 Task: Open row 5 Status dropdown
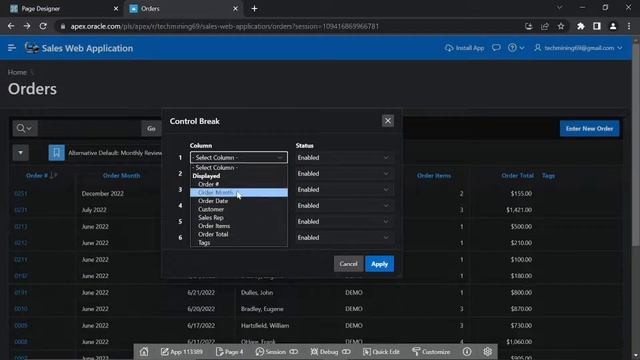[x=344, y=221]
